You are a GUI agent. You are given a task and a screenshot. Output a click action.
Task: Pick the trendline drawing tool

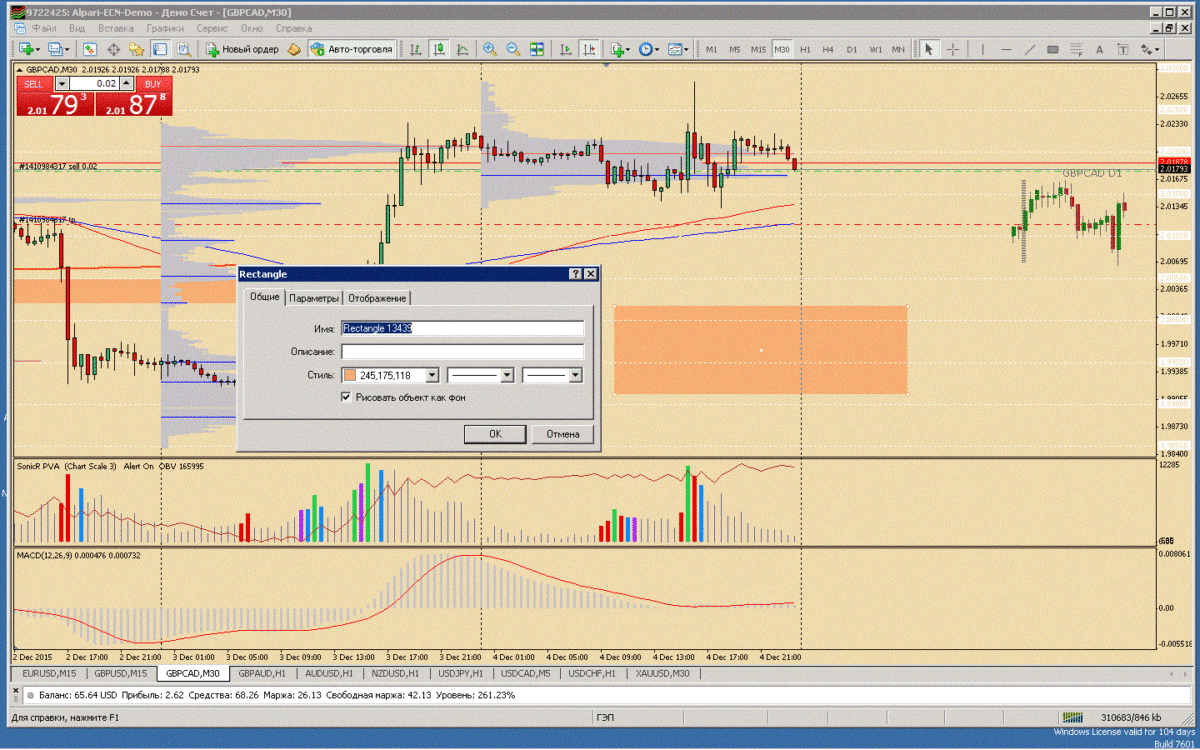(1029, 49)
